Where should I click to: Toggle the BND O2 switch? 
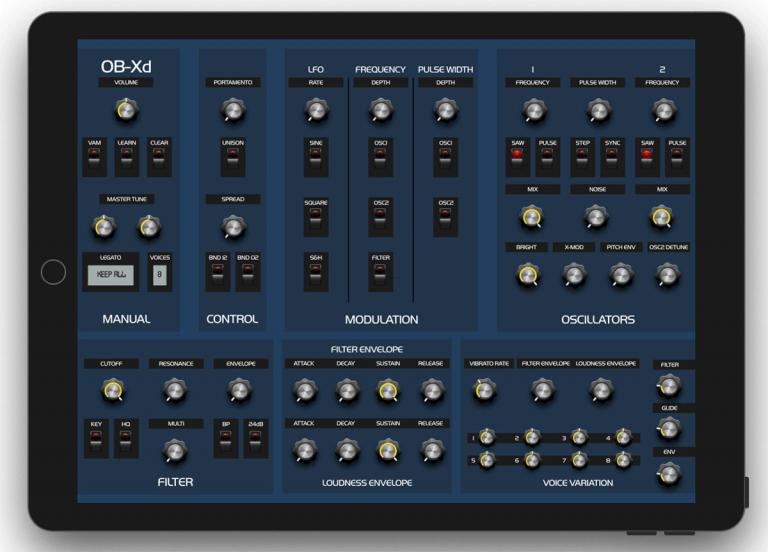click(248, 272)
